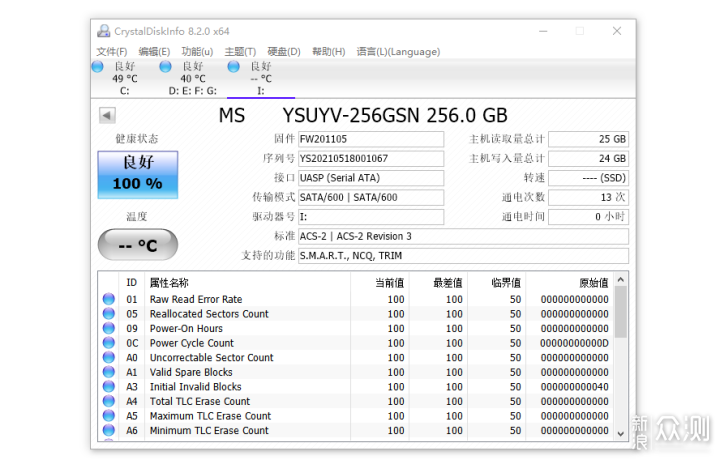720x460 pixels.
Task: Open the 硬盘(D) menu
Action: coord(284,51)
